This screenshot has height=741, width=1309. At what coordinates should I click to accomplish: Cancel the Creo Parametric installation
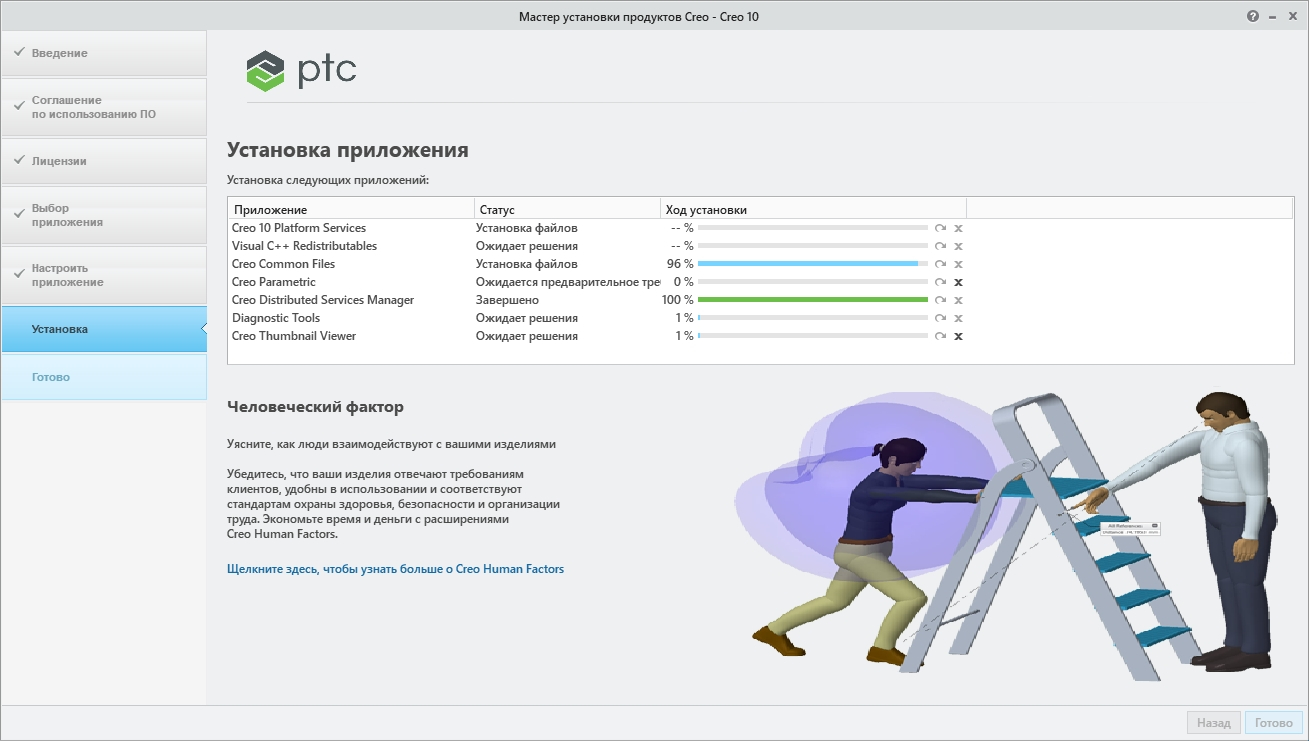(958, 282)
